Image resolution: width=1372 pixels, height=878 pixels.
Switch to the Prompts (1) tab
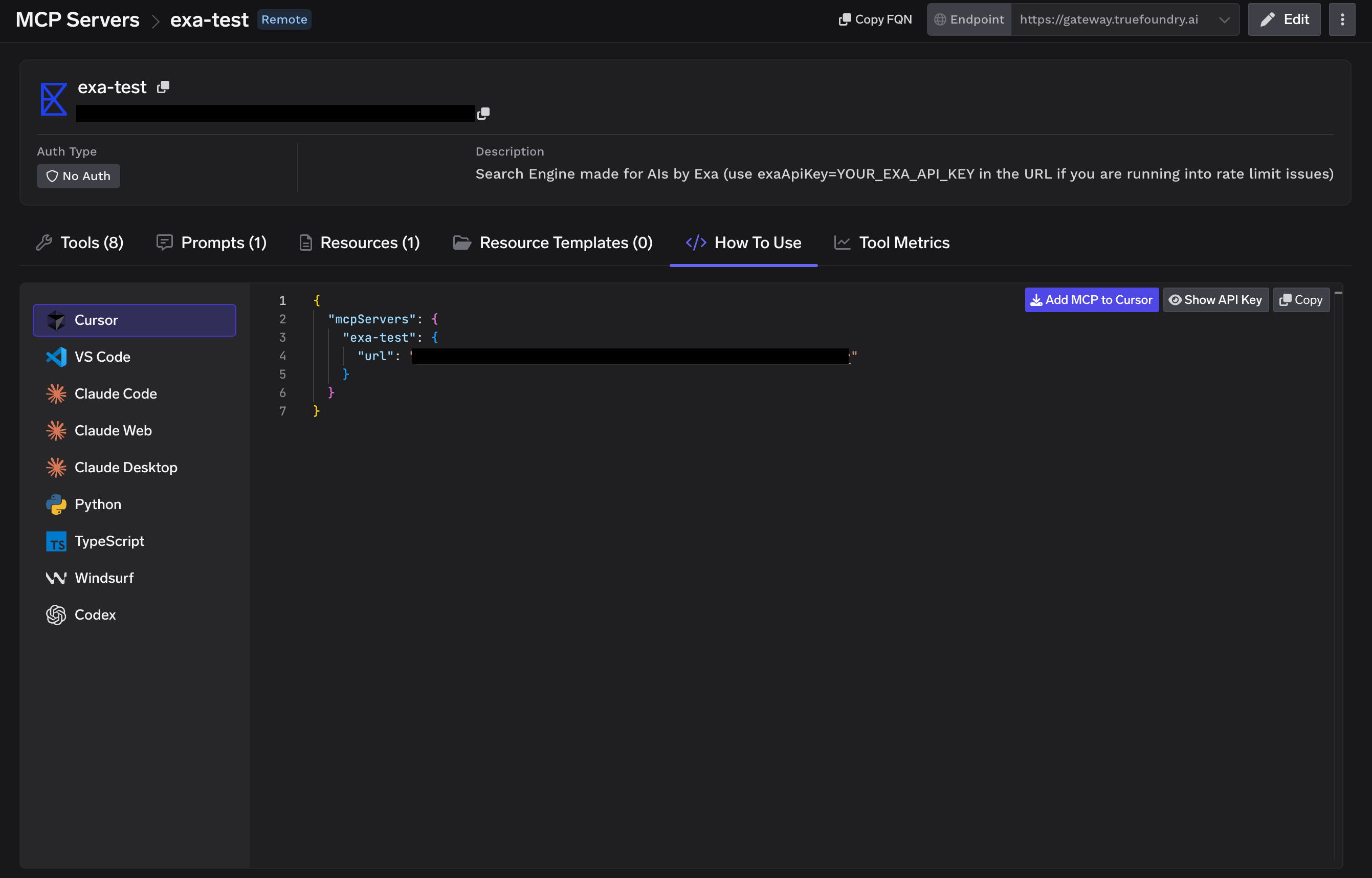211,243
